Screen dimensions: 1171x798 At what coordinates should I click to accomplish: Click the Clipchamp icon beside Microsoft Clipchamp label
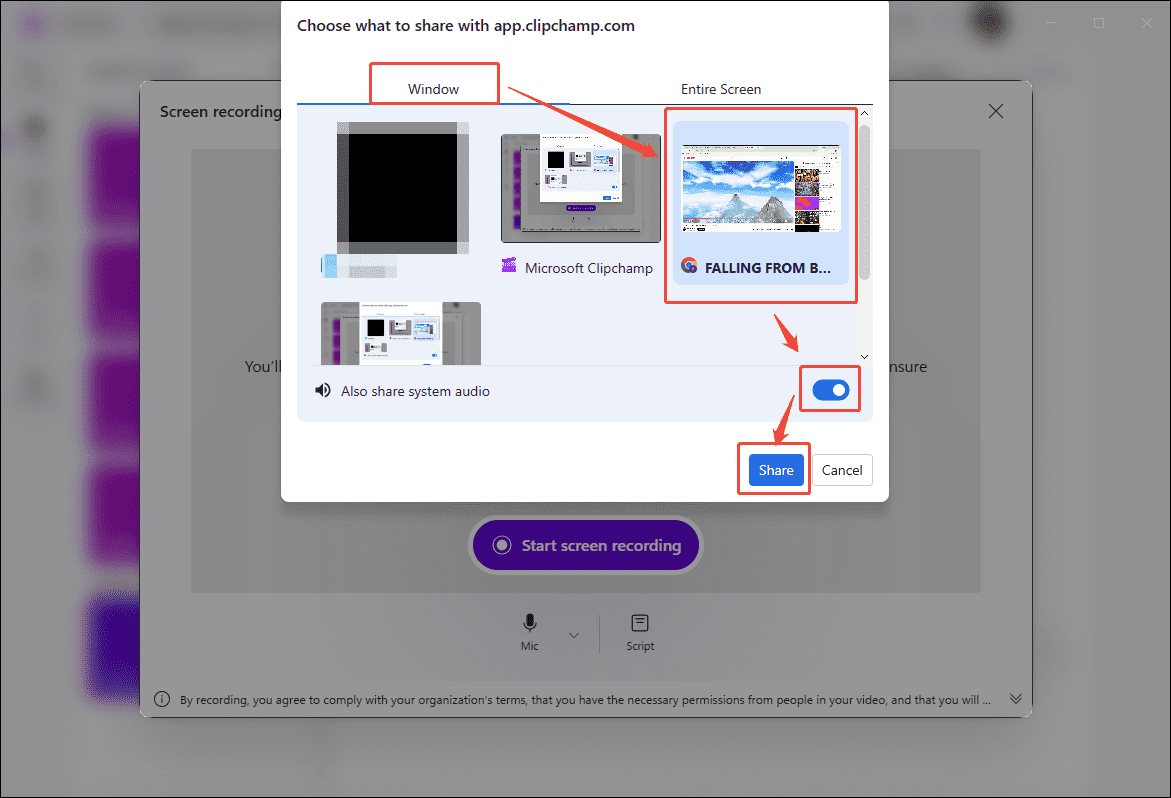pos(509,265)
